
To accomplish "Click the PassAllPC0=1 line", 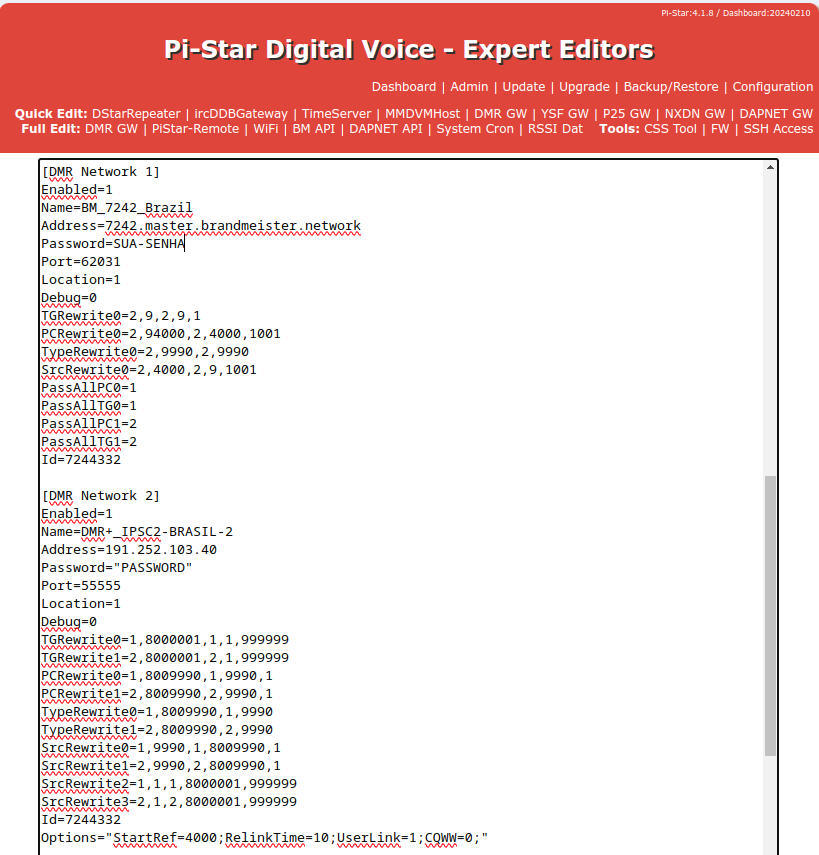I will 89,388.
